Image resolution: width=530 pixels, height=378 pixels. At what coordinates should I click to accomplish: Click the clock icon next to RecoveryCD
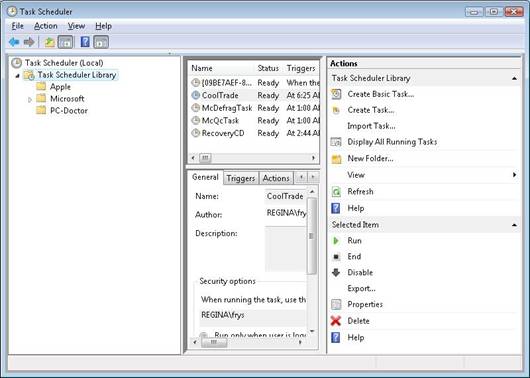tap(195, 133)
